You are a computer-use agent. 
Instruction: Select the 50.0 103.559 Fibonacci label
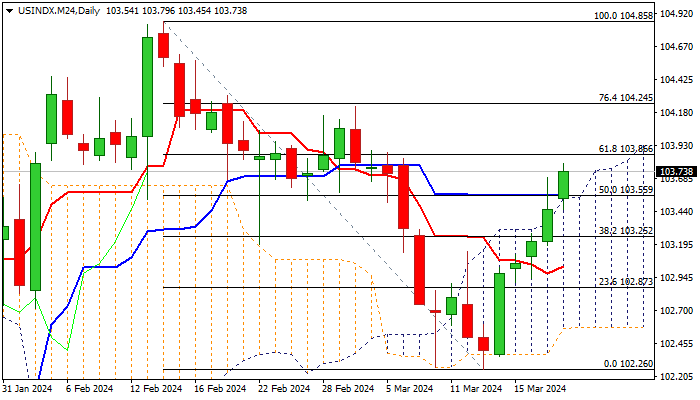point(625,190)
